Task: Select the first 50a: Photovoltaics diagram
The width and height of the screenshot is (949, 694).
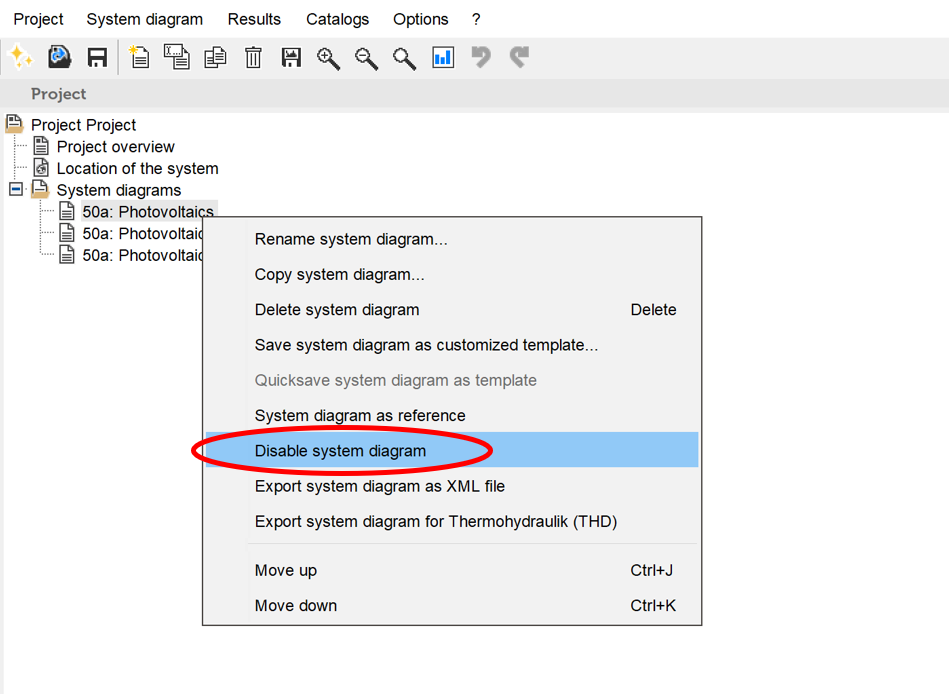Action: 147,212
